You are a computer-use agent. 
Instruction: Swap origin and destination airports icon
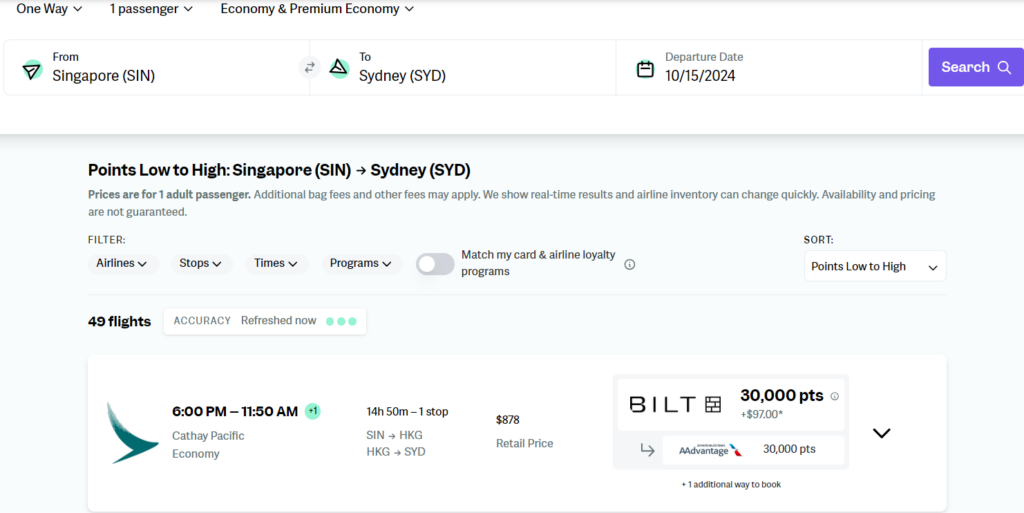[310, 67]
